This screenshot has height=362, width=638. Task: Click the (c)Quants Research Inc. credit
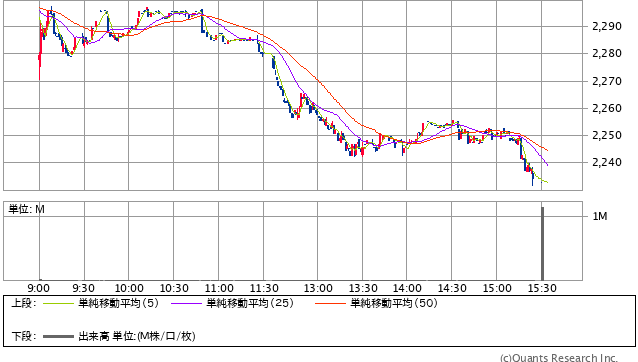(x=559, y=358)
